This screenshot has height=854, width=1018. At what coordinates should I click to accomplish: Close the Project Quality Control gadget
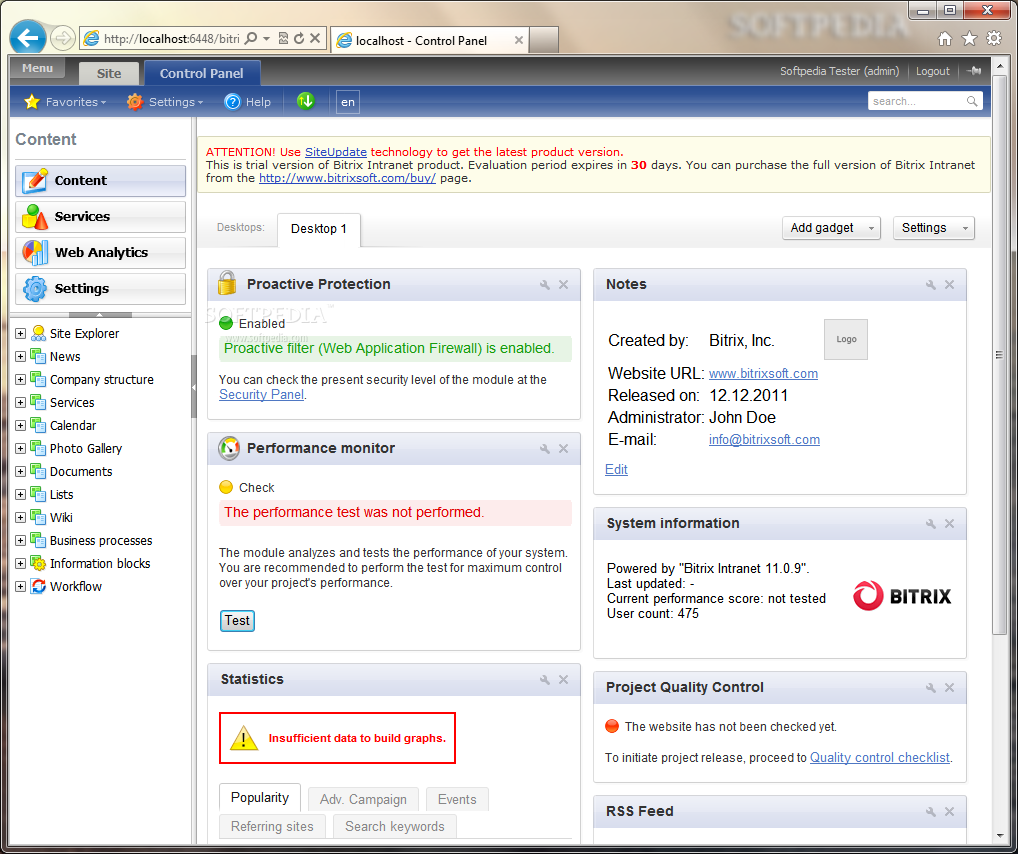click(949, 688)
